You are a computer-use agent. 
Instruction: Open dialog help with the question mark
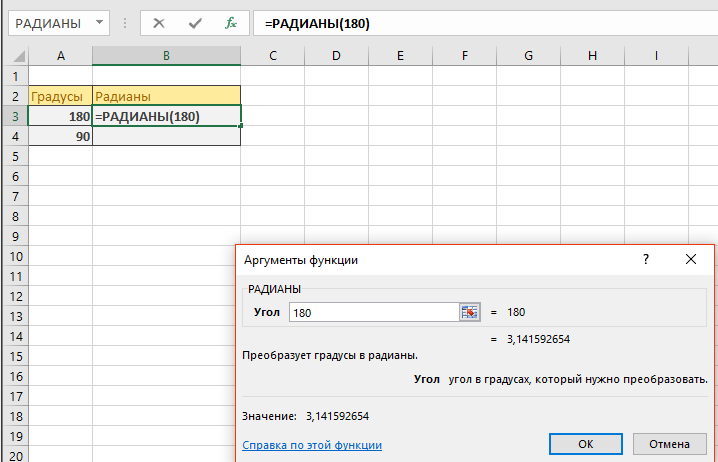coord(646,259)
